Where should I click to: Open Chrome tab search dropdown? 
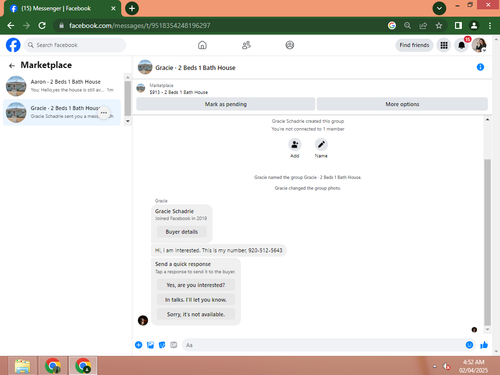pyautogui.click(x=439, y=8)
